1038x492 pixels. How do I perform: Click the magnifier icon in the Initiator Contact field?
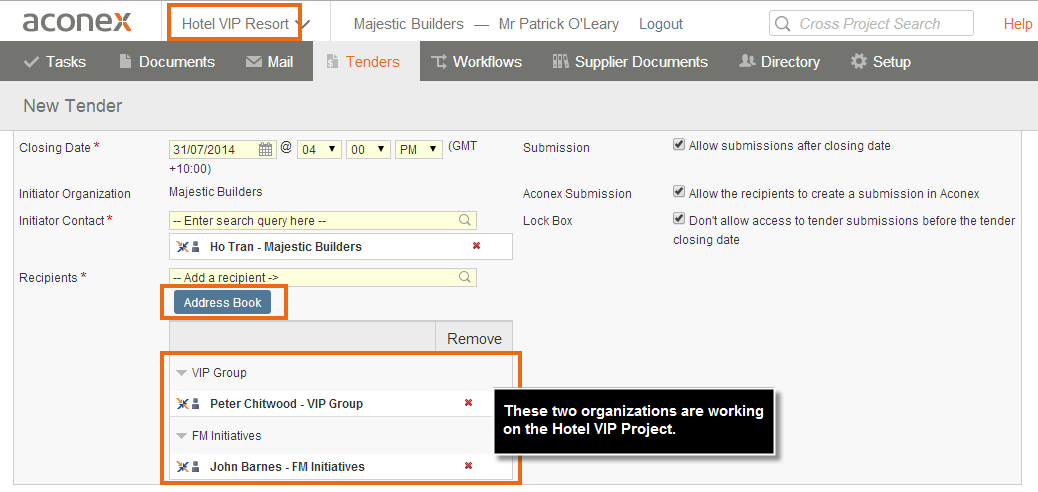click(465, 220)
